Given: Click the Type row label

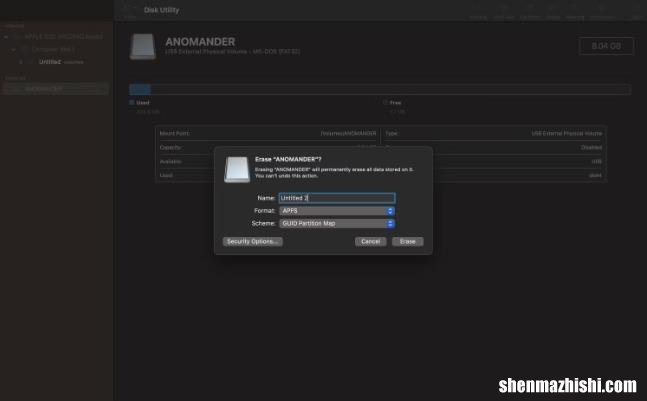Looking at the screenshot, I should (x=391, y=134).
